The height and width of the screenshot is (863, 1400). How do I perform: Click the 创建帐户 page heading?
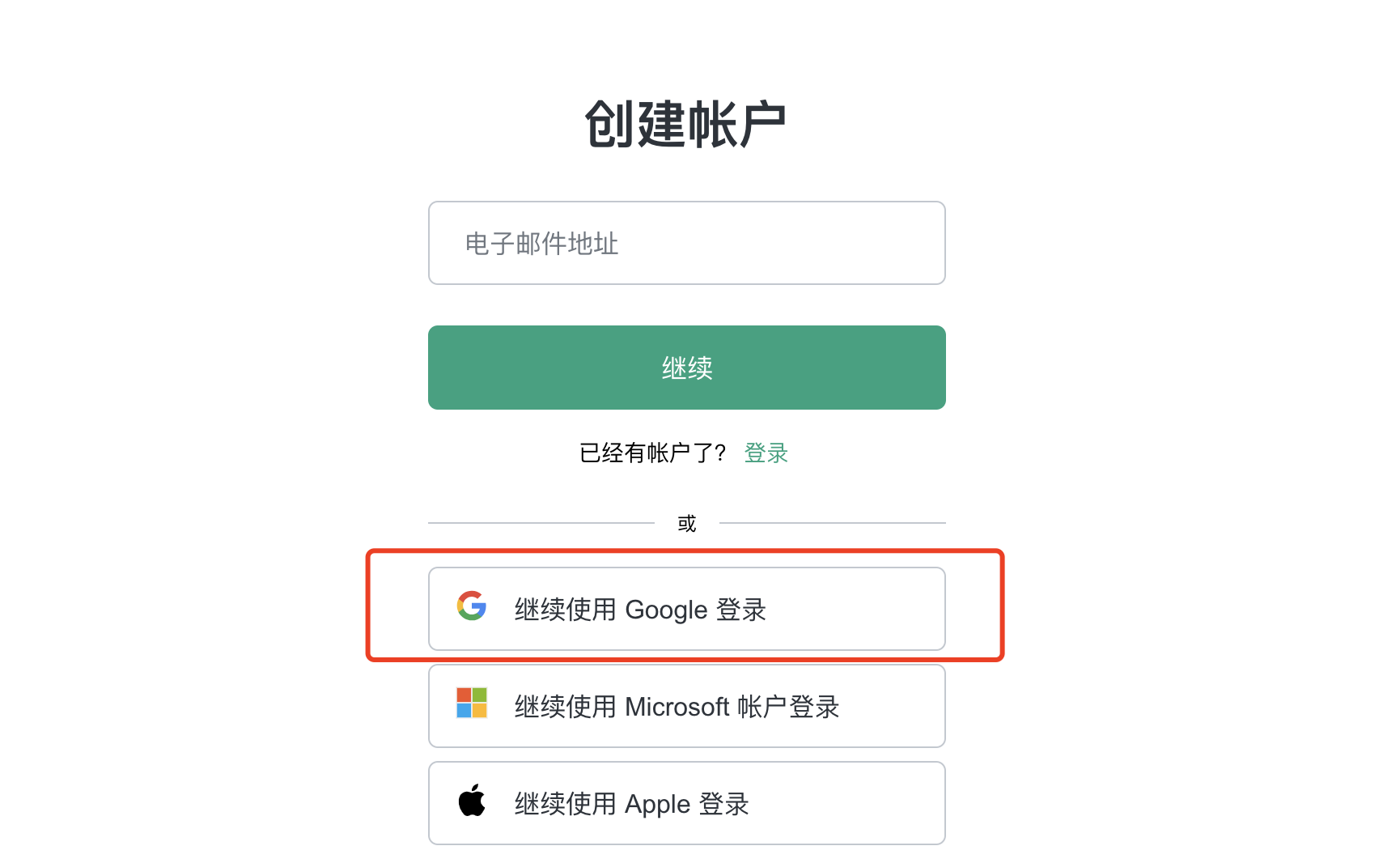coord(686,125)
